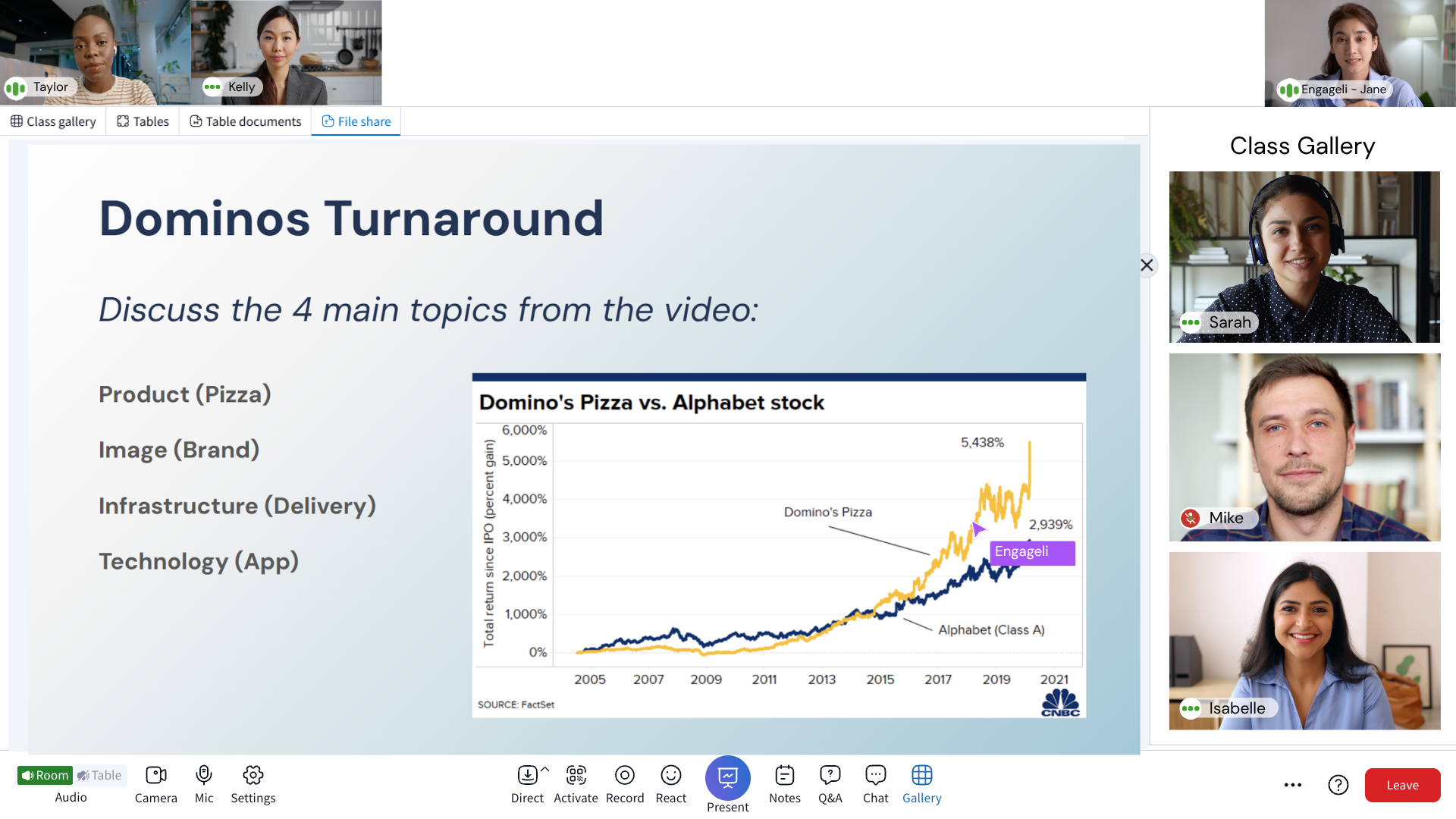Open the React emoji menu

tap(671, 784)
